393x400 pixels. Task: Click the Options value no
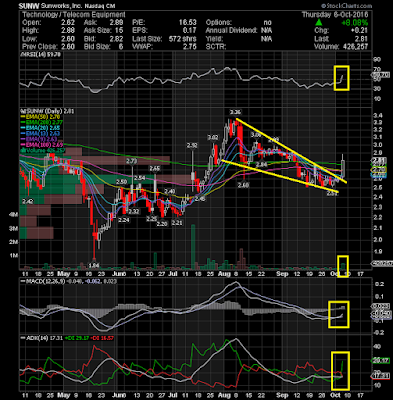pyautogui.click(x=267, y=23)
